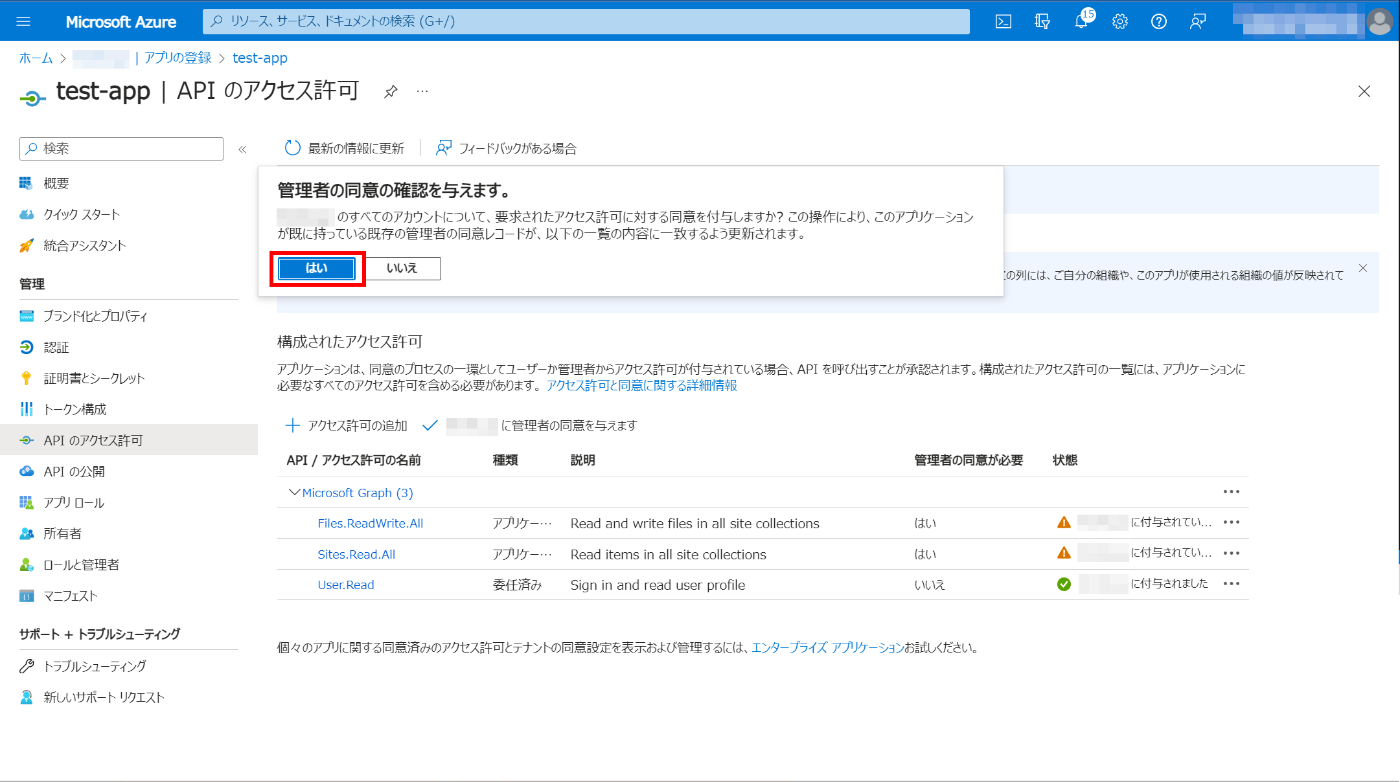Decline consent with いいえ

[x=402, y=268]
